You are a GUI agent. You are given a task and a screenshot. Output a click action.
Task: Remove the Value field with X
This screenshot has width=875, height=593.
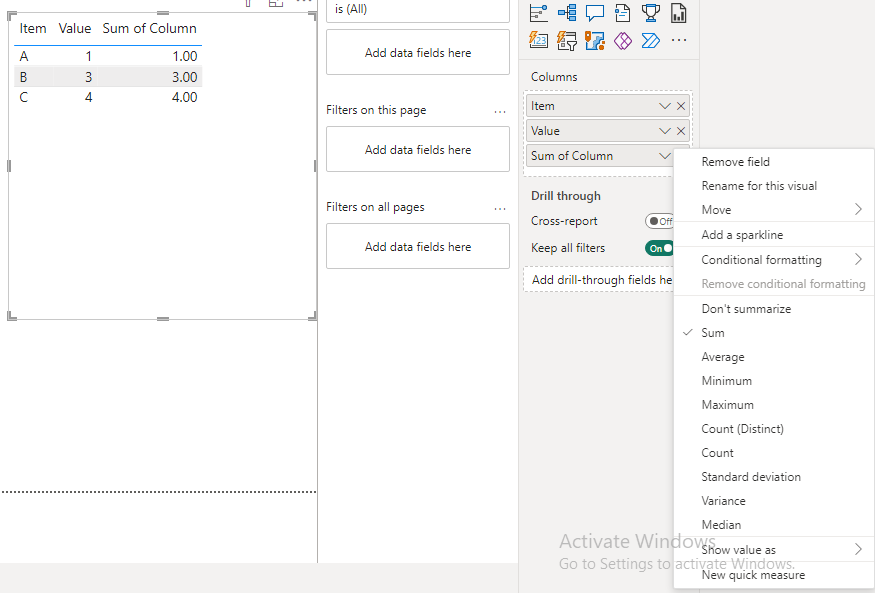(x=681, y=131)
